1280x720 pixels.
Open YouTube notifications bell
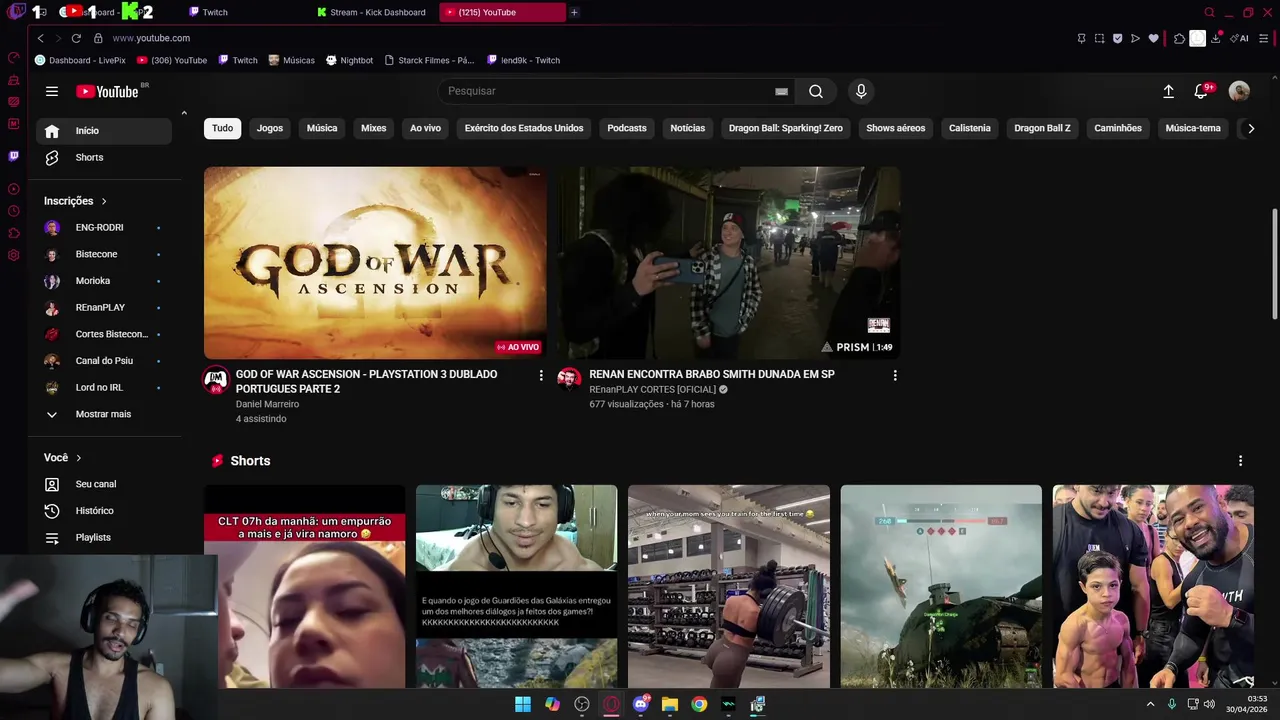click(1201, 91)
